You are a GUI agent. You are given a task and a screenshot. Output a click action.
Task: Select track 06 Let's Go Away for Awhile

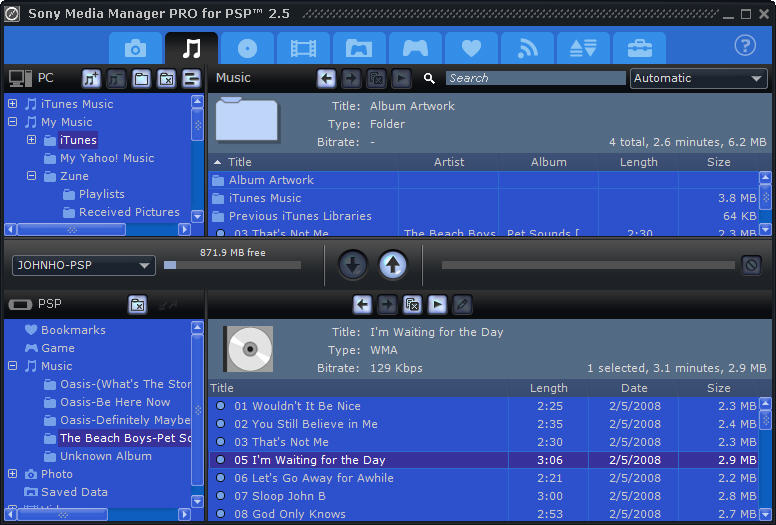click(x=483, y=478)
